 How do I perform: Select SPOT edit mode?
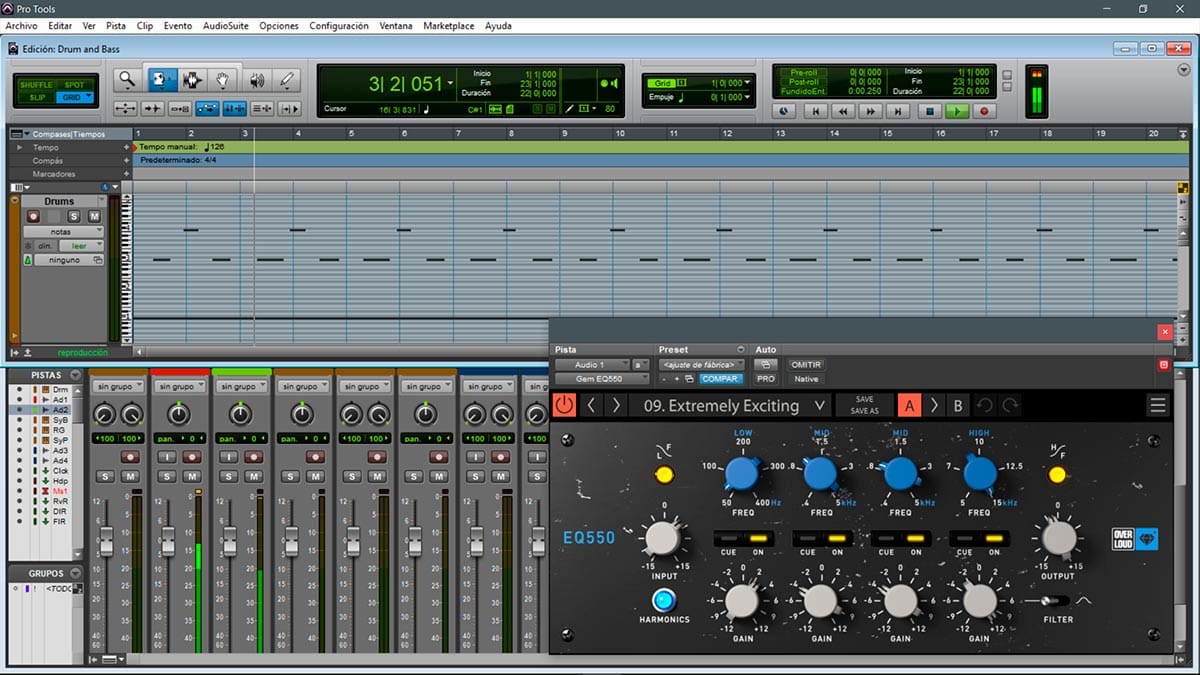(x=75, y=85)
